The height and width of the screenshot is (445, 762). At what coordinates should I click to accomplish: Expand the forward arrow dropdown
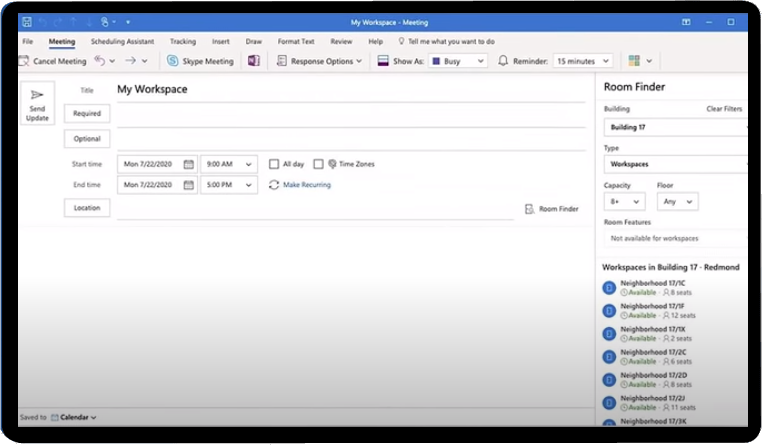tap(144, 61)
